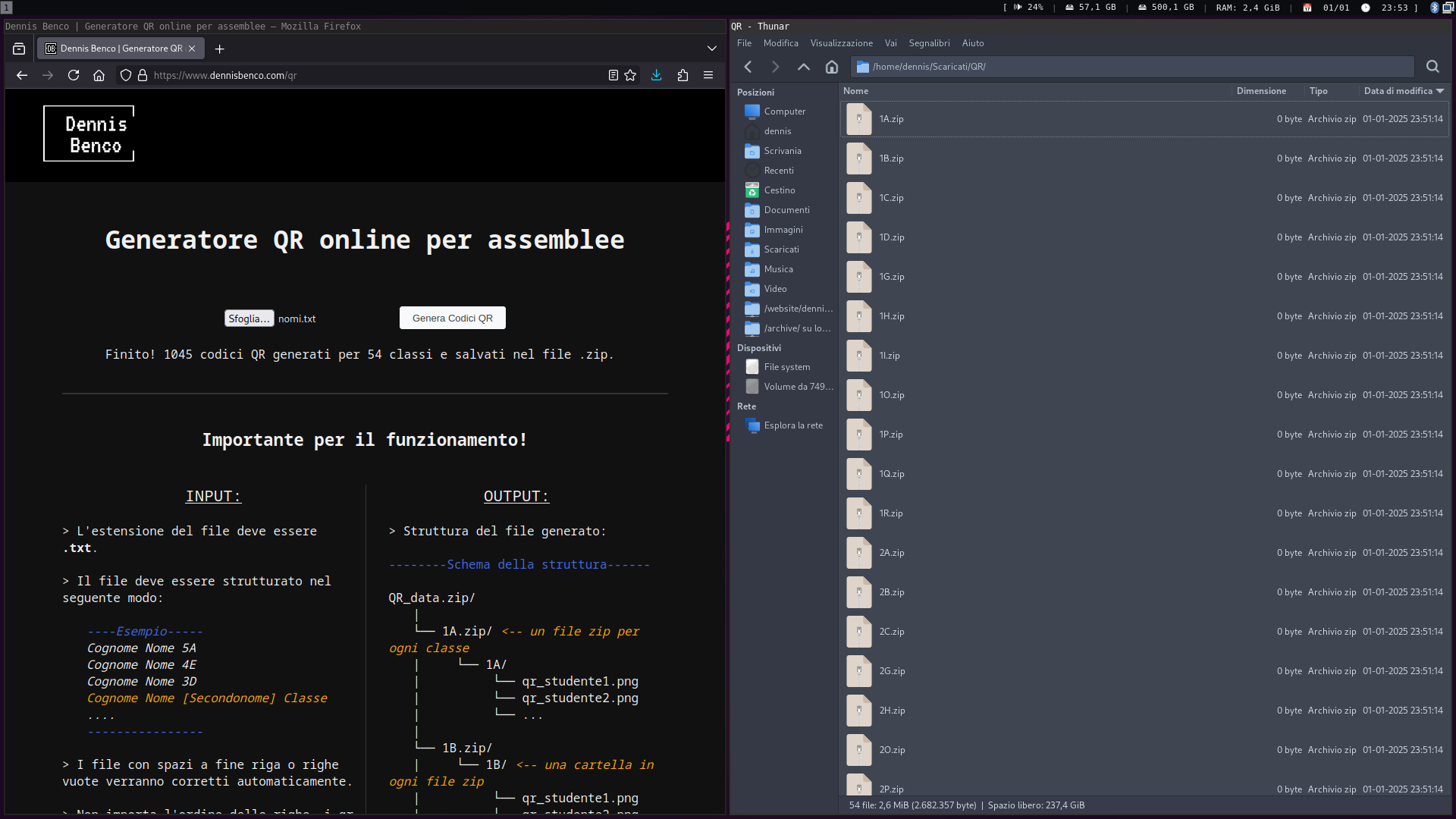Go to parent folder in Thunar
This screenshot has height=819, width=1456.
coord(804,67)
